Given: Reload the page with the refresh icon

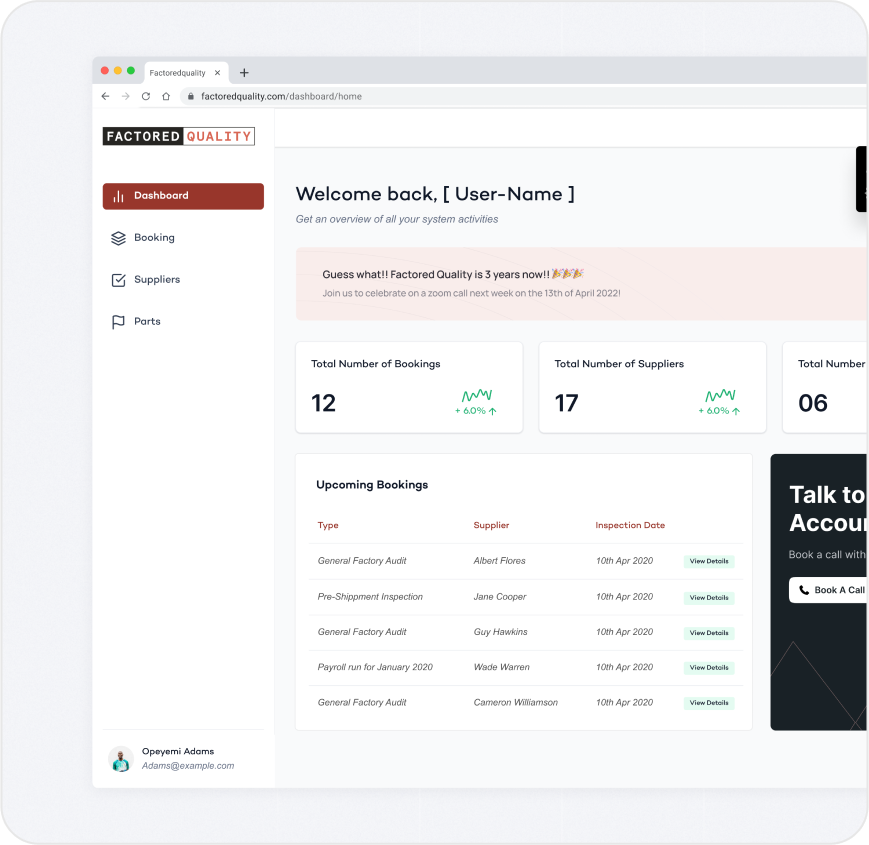Looking at the screenshot, I should click(146, 96).
